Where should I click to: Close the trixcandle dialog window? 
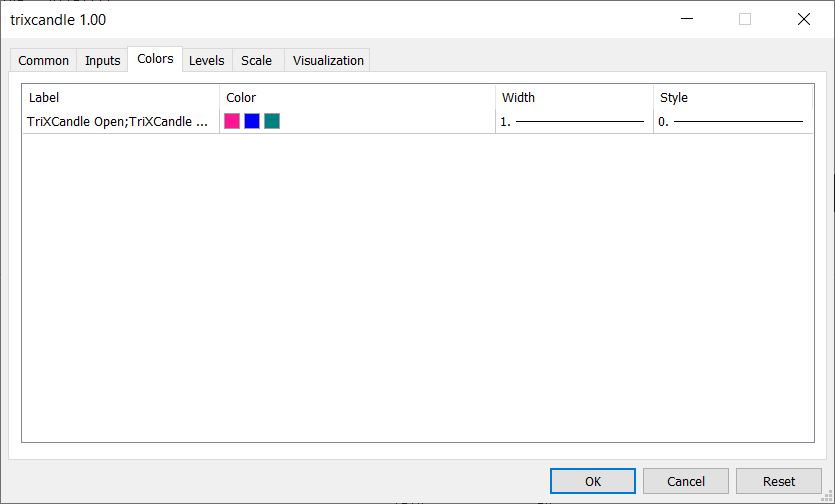(803, 19)
